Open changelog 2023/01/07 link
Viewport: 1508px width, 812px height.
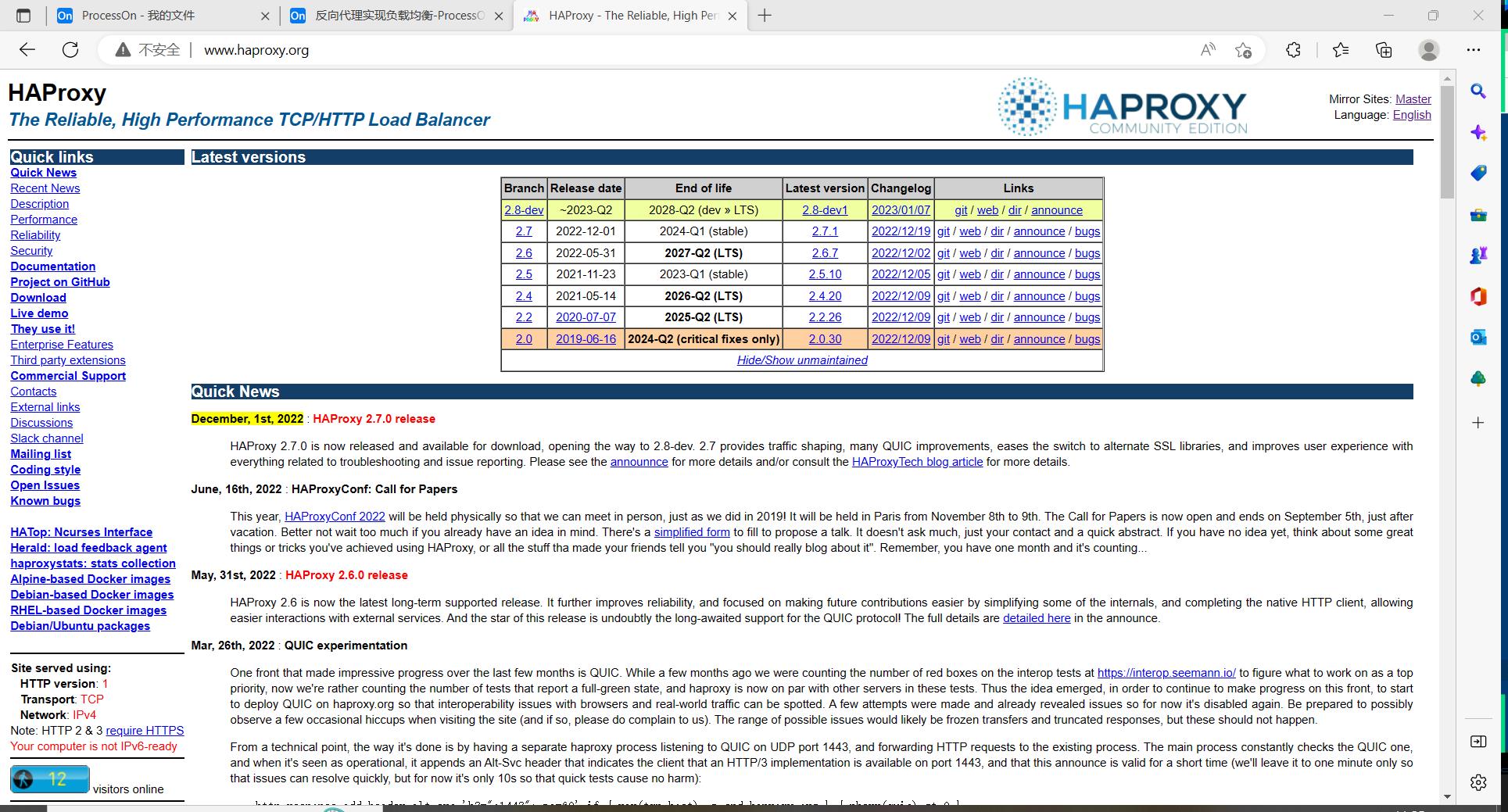coord(901,210)
